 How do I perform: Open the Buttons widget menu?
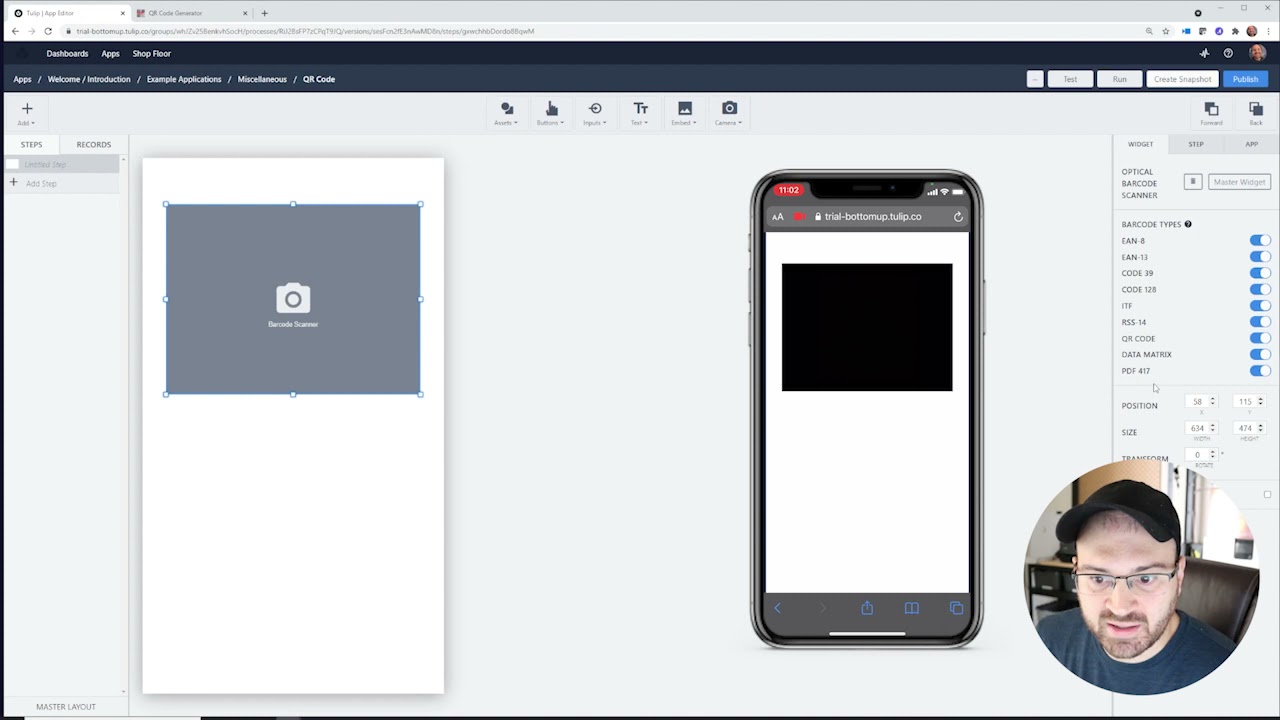[551, 113]
